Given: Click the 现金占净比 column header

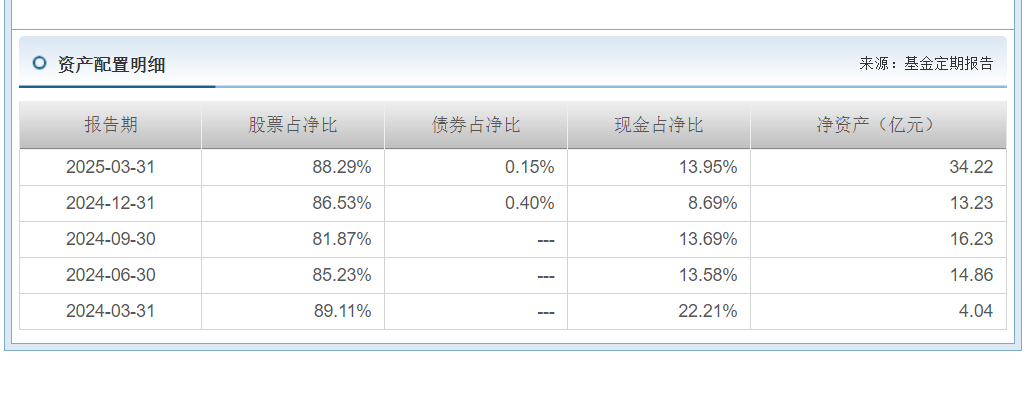Looking at the screenshot, I should (x=659, y=125).
